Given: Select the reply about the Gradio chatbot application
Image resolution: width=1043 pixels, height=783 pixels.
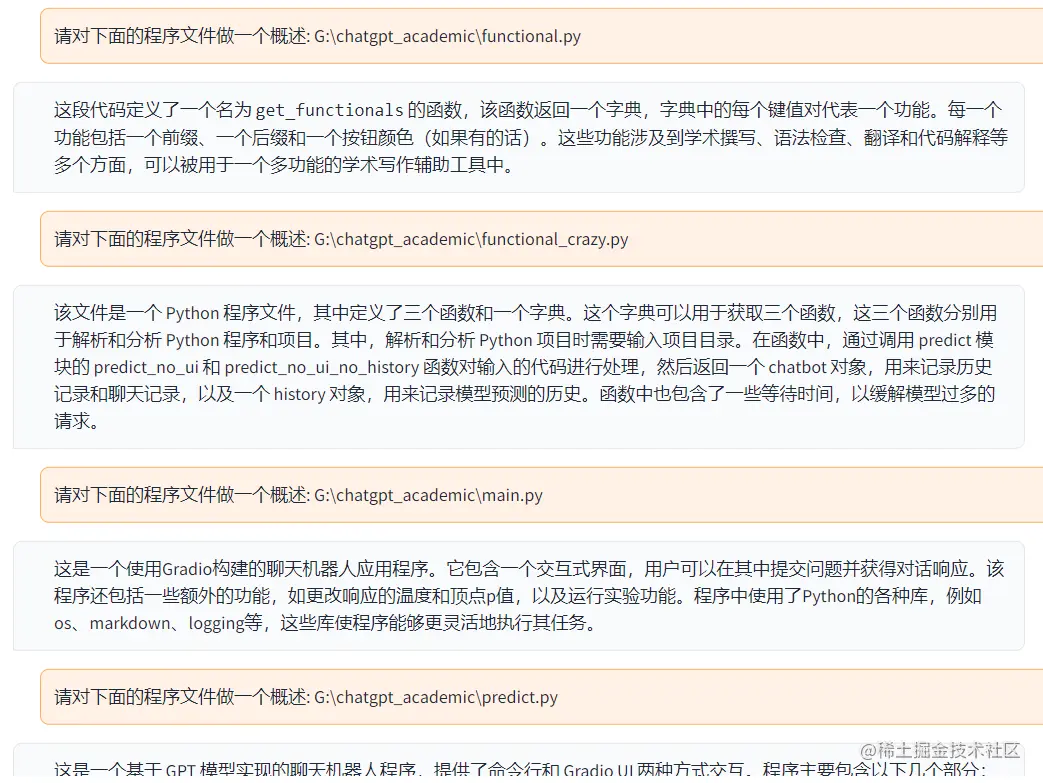Looking at the screenshot, I should tap(519, 595).
